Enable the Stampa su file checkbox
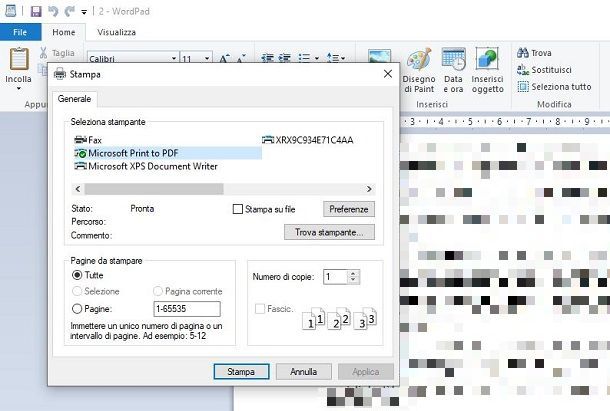 pos(237,209)
